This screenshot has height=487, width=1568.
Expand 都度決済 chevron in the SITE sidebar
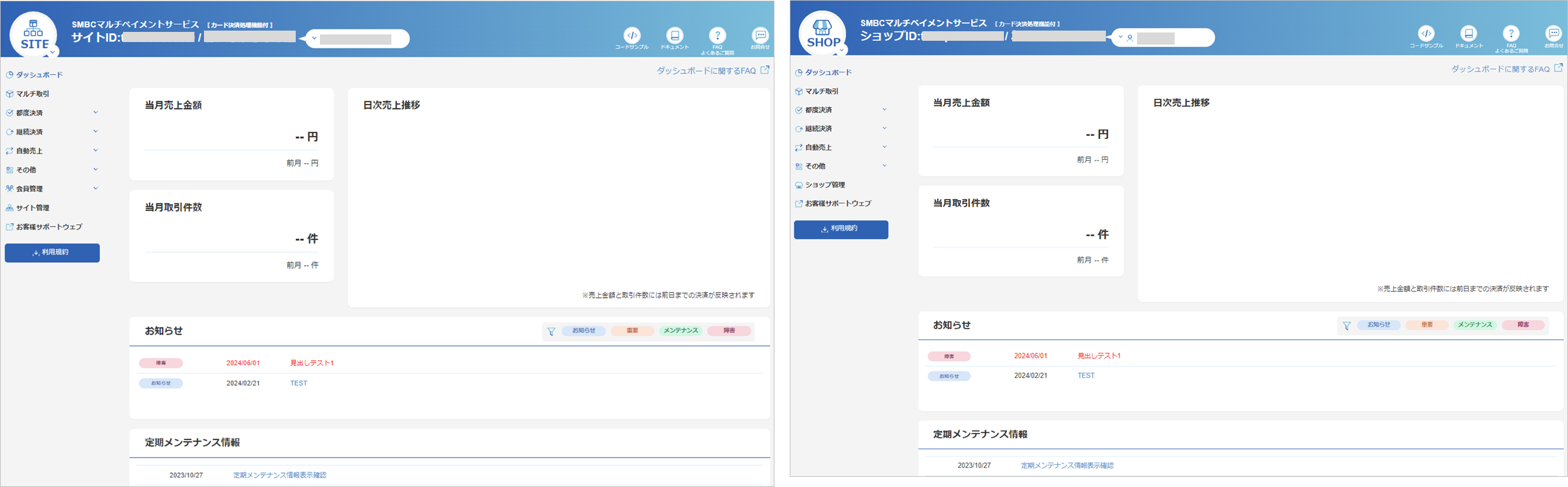click(96, 113)
